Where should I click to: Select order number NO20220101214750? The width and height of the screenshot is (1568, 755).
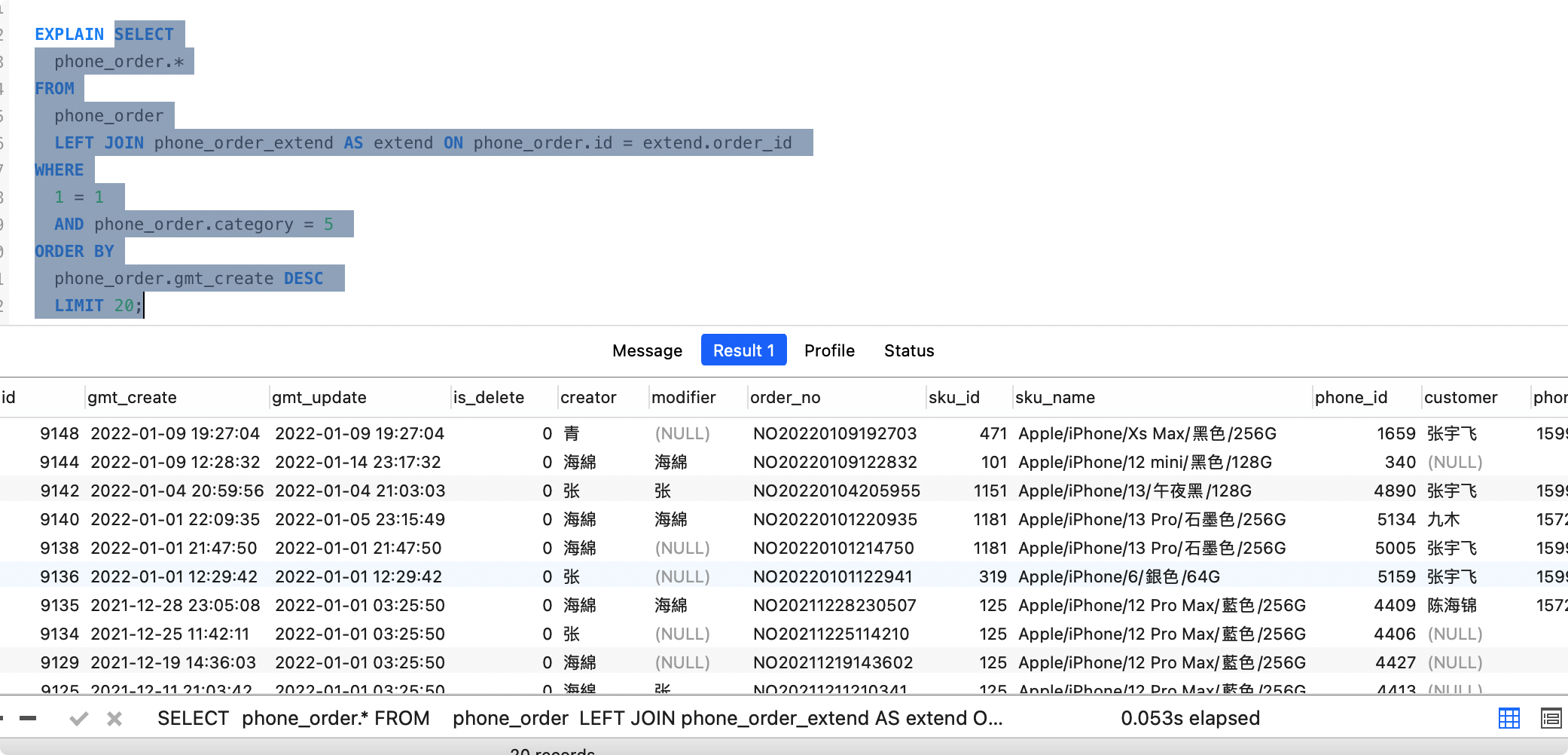pyautogui.click(x=834, y=548)
